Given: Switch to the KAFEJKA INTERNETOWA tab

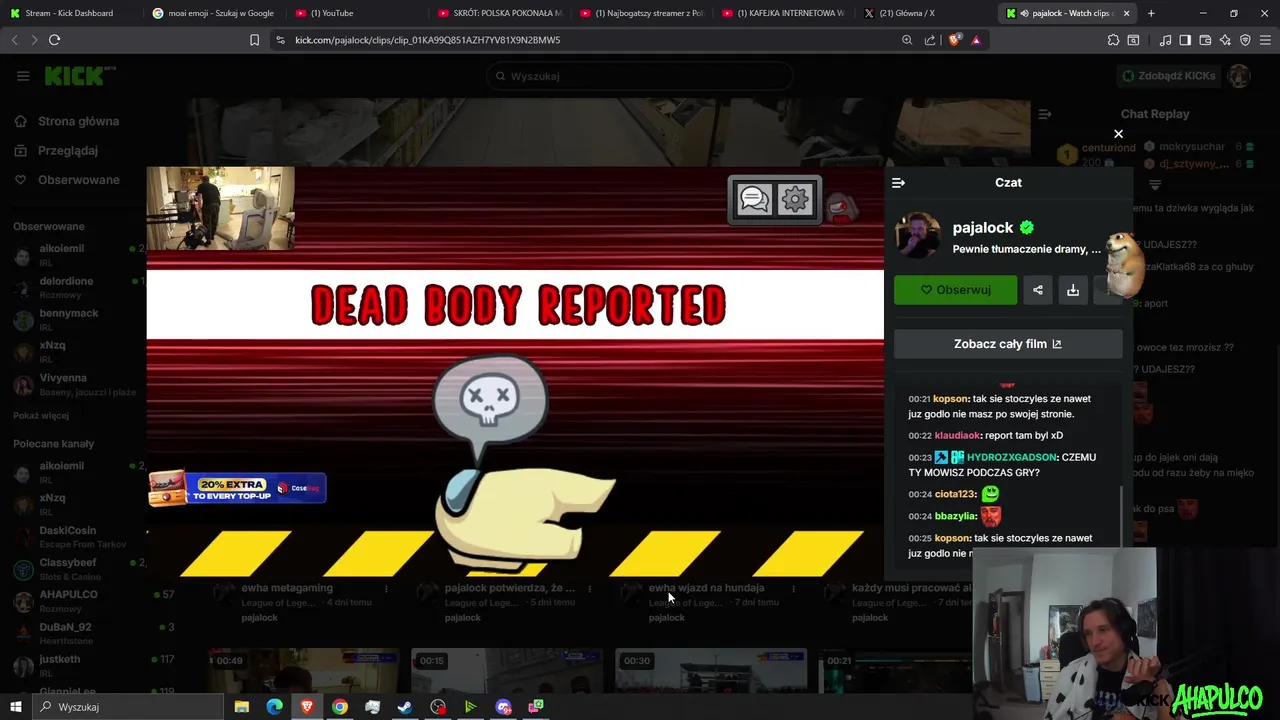Looking at the screenshot, I should [783, 13].
